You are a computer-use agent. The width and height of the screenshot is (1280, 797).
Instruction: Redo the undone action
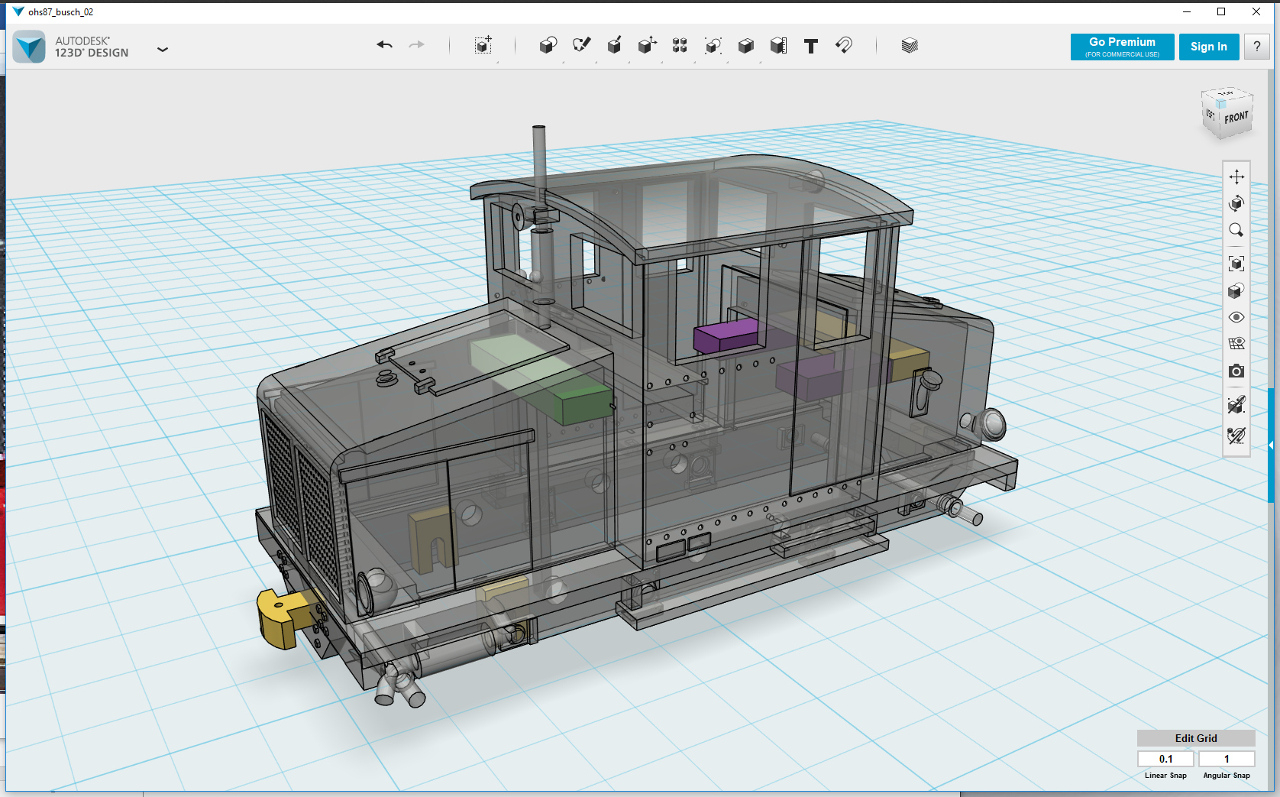tap(417, 45)
